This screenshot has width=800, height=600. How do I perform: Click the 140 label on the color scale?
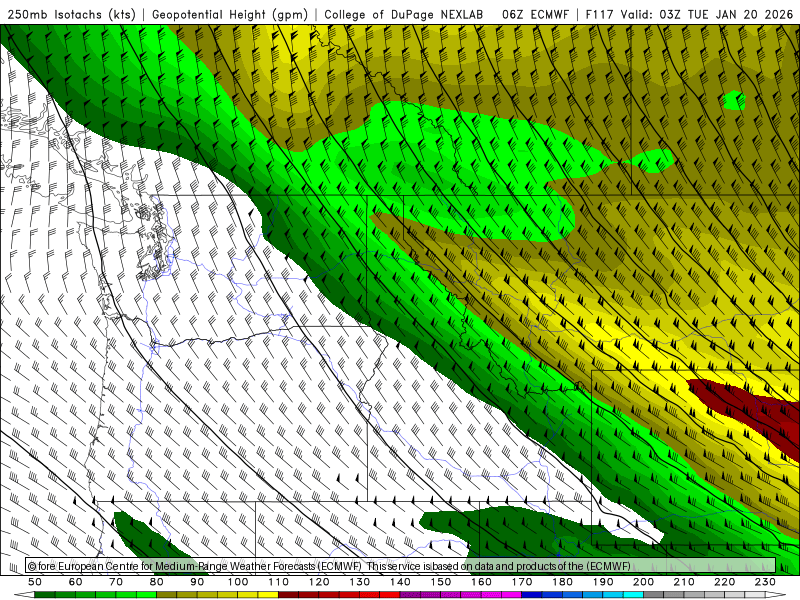point(400,582)
